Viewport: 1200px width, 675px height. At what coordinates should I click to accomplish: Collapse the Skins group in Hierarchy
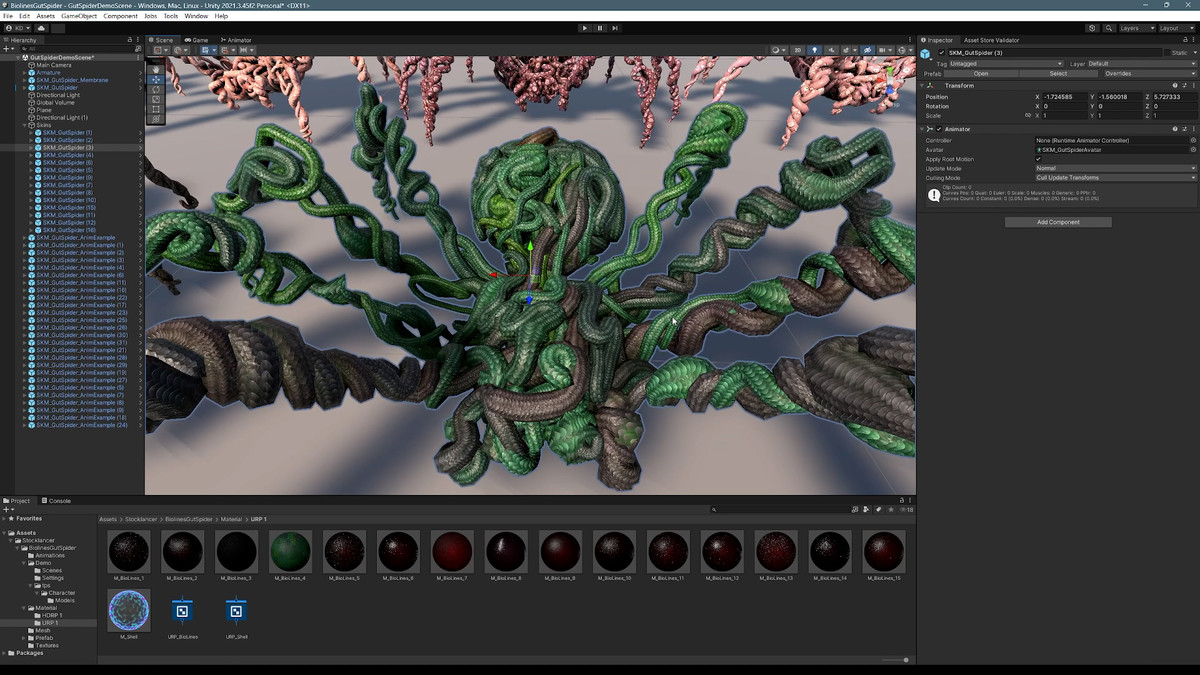[25, 125]
